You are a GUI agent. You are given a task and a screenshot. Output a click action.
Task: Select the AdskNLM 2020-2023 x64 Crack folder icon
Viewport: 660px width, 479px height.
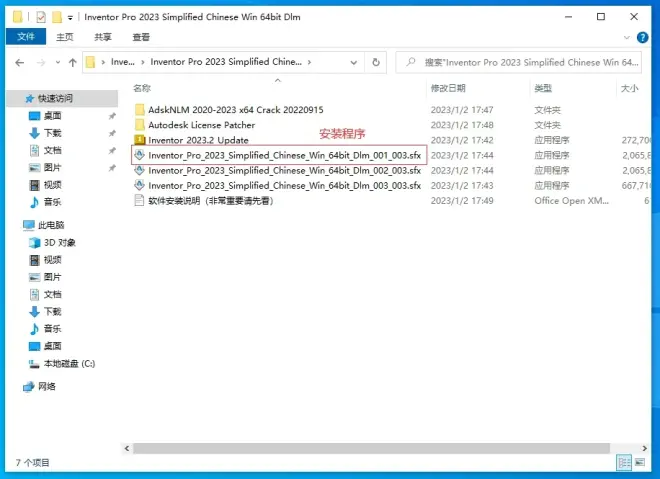coord(140,110)
